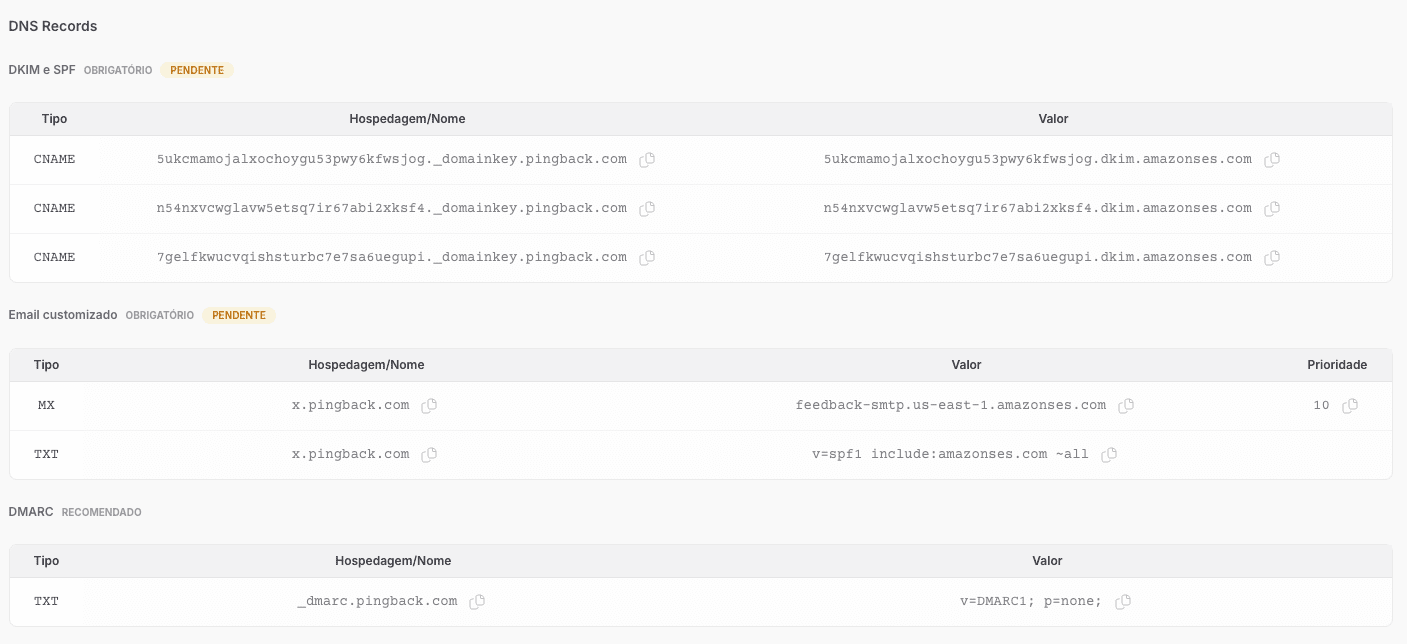This screenshot has width=1407, height=644.
Task: Click the Prioridade column header
Action: pos(1337,365)
